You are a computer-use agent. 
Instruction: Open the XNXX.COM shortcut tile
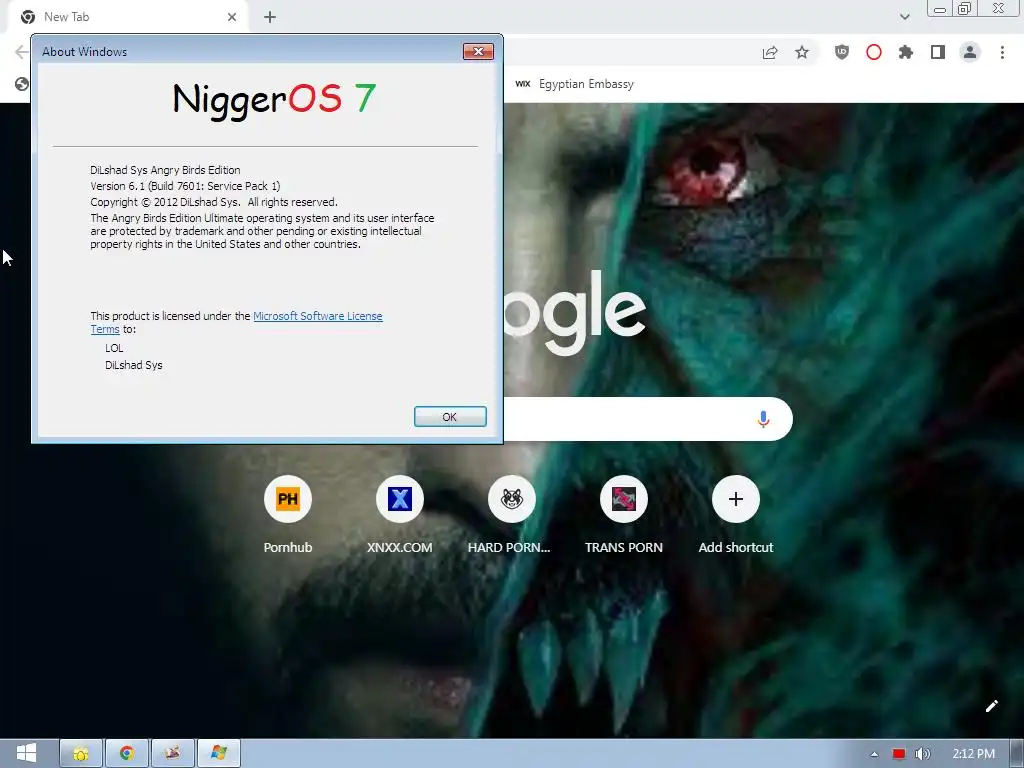[x=400, y=515]
